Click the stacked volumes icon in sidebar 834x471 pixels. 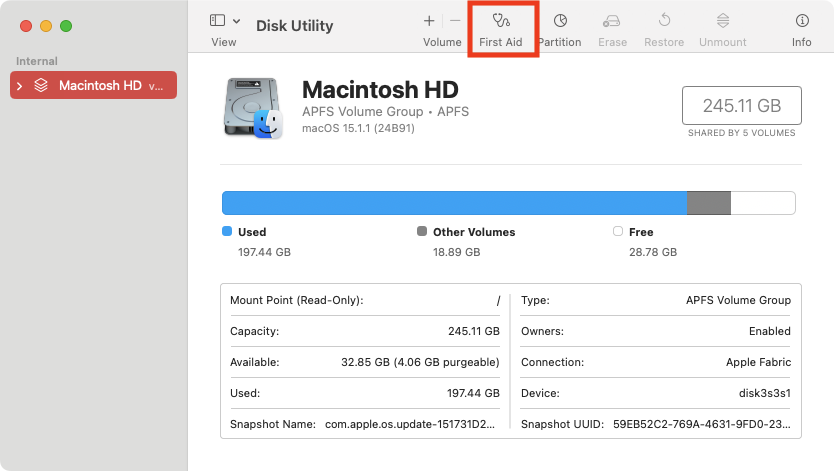pyautogui.click(x=41, y=85)
